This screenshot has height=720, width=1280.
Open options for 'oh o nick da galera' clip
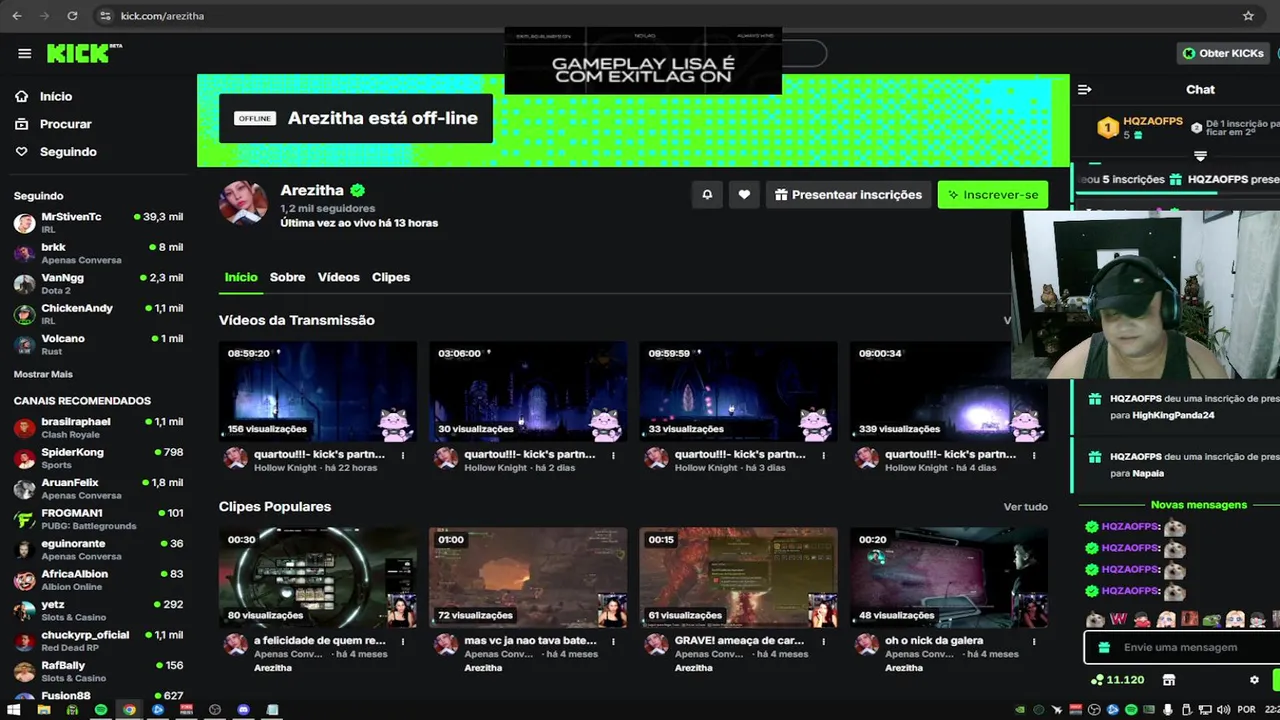tap(1034, 641)
